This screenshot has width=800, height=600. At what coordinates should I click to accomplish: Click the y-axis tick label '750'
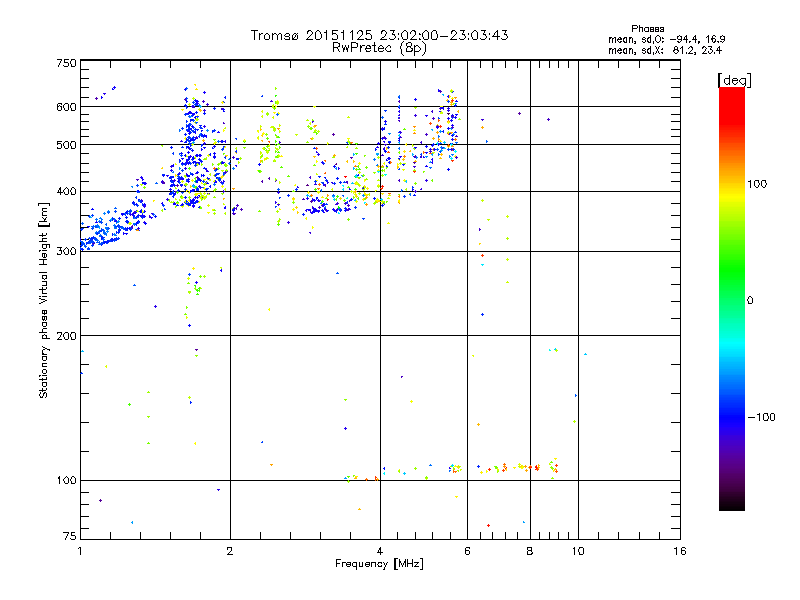click(x=66, y=63)
